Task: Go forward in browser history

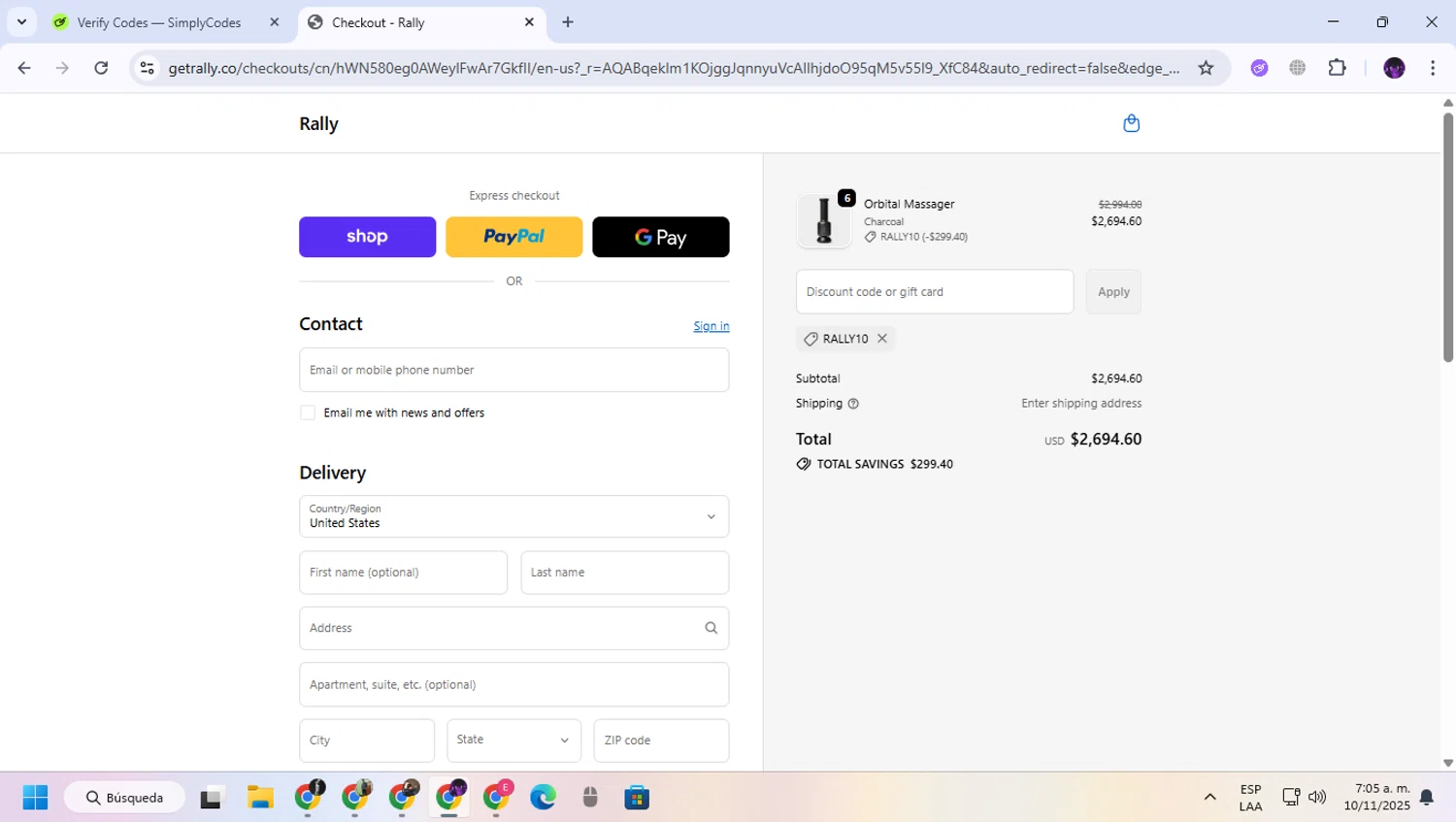Action: (62, 68)
